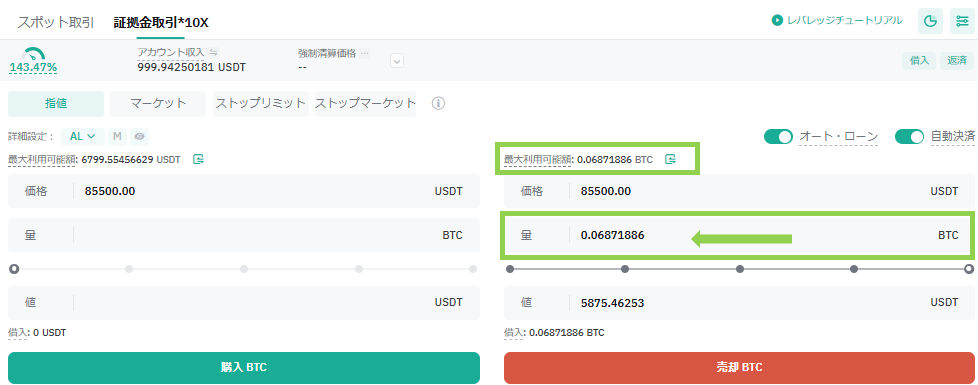Click the sell-side 価格 input field
Image resolution: width=978 pixels, height=385 pixels.
[x=739, y=191]
